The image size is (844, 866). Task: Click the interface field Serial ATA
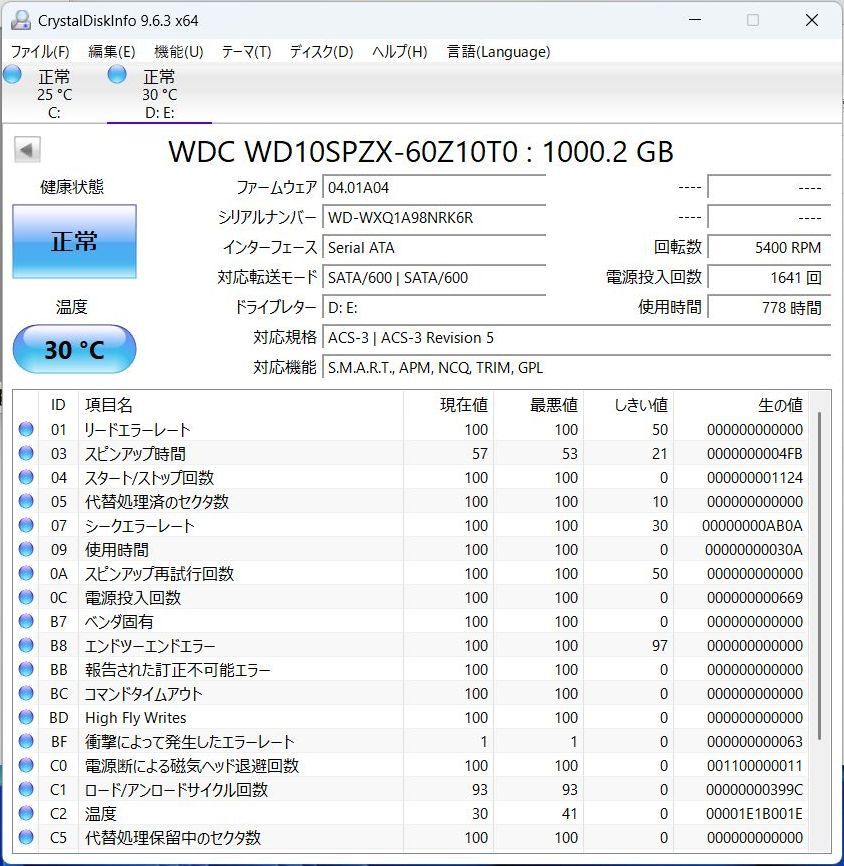click(x=434, y=247)
